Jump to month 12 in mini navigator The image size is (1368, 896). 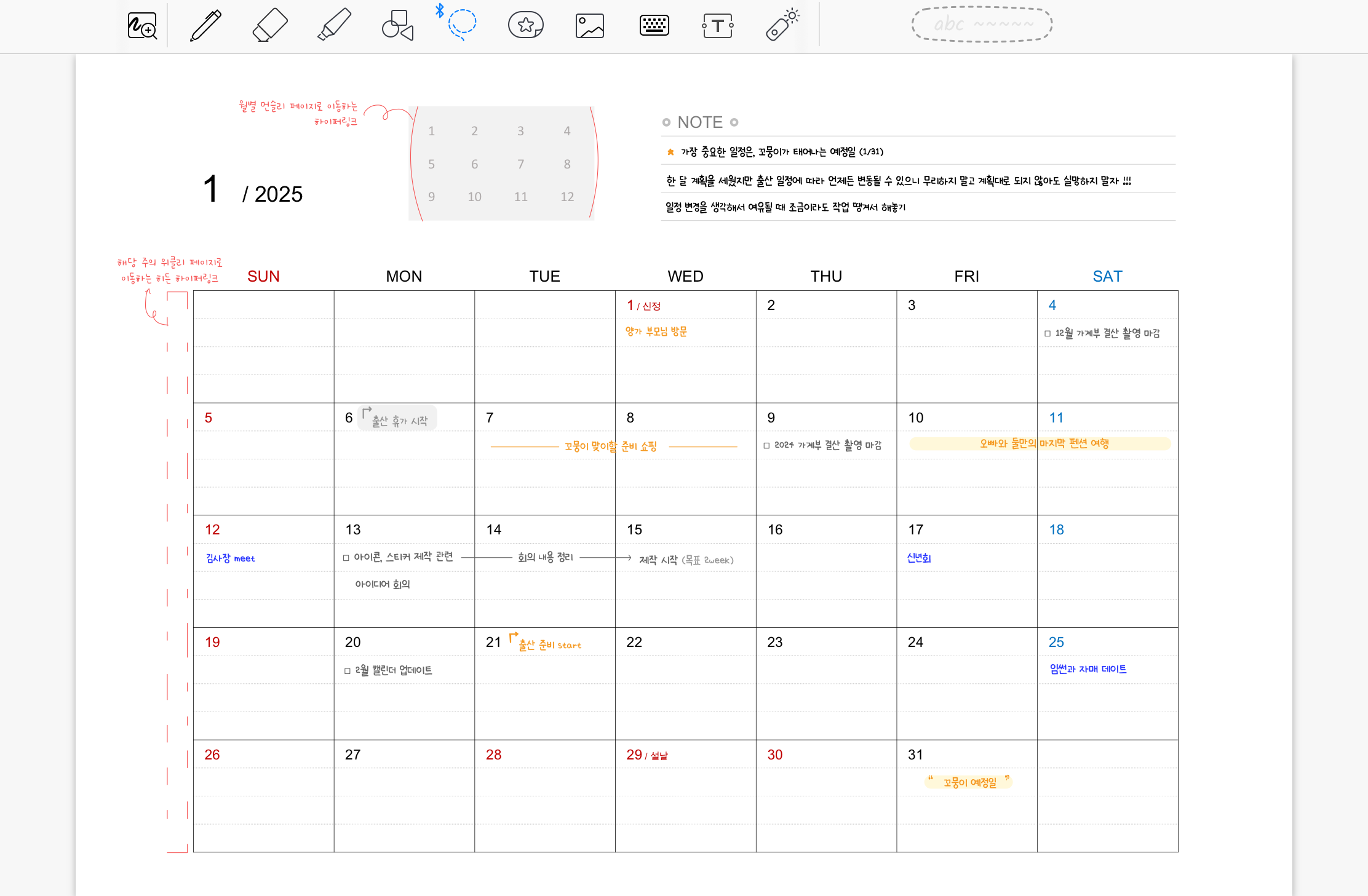(567, 197)
